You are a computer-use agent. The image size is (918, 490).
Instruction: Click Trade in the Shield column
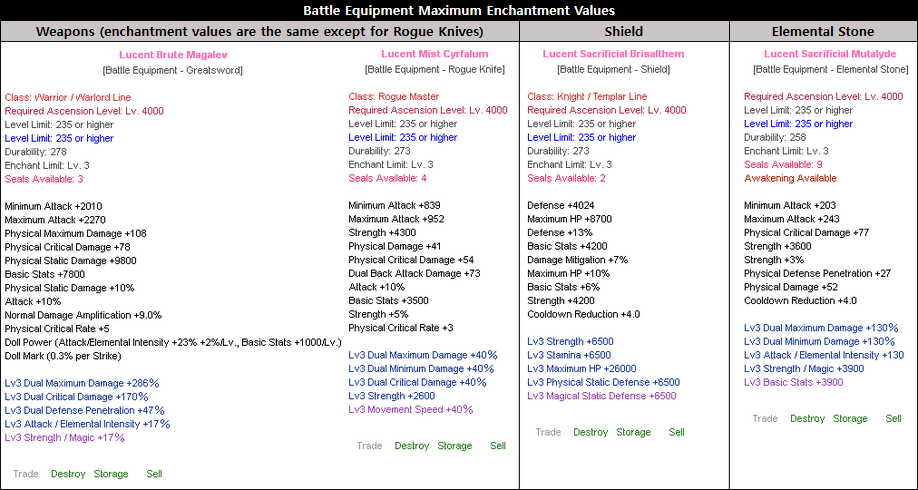pos(548,432)
